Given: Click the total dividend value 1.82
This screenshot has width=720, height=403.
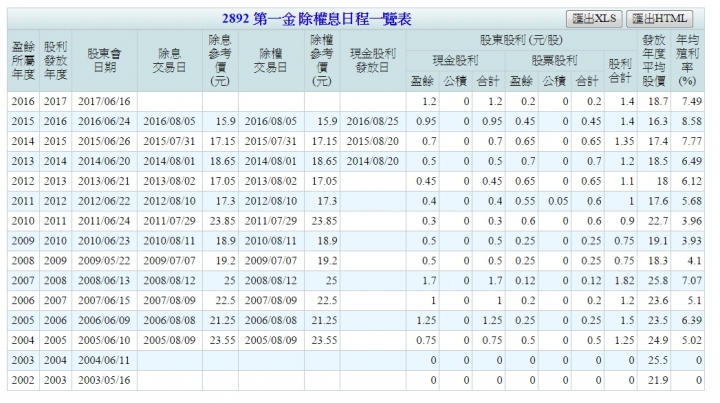Looking at the screenshot, I should click(x=624, y=281).
